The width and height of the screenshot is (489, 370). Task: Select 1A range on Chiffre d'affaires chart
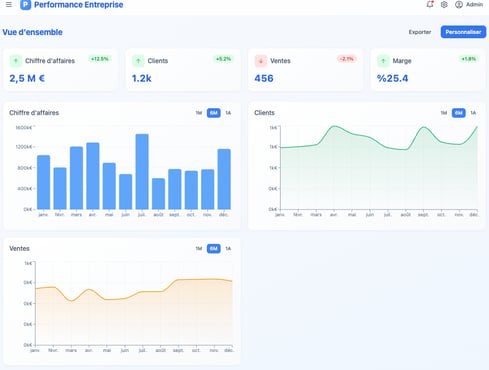(228, 113)
